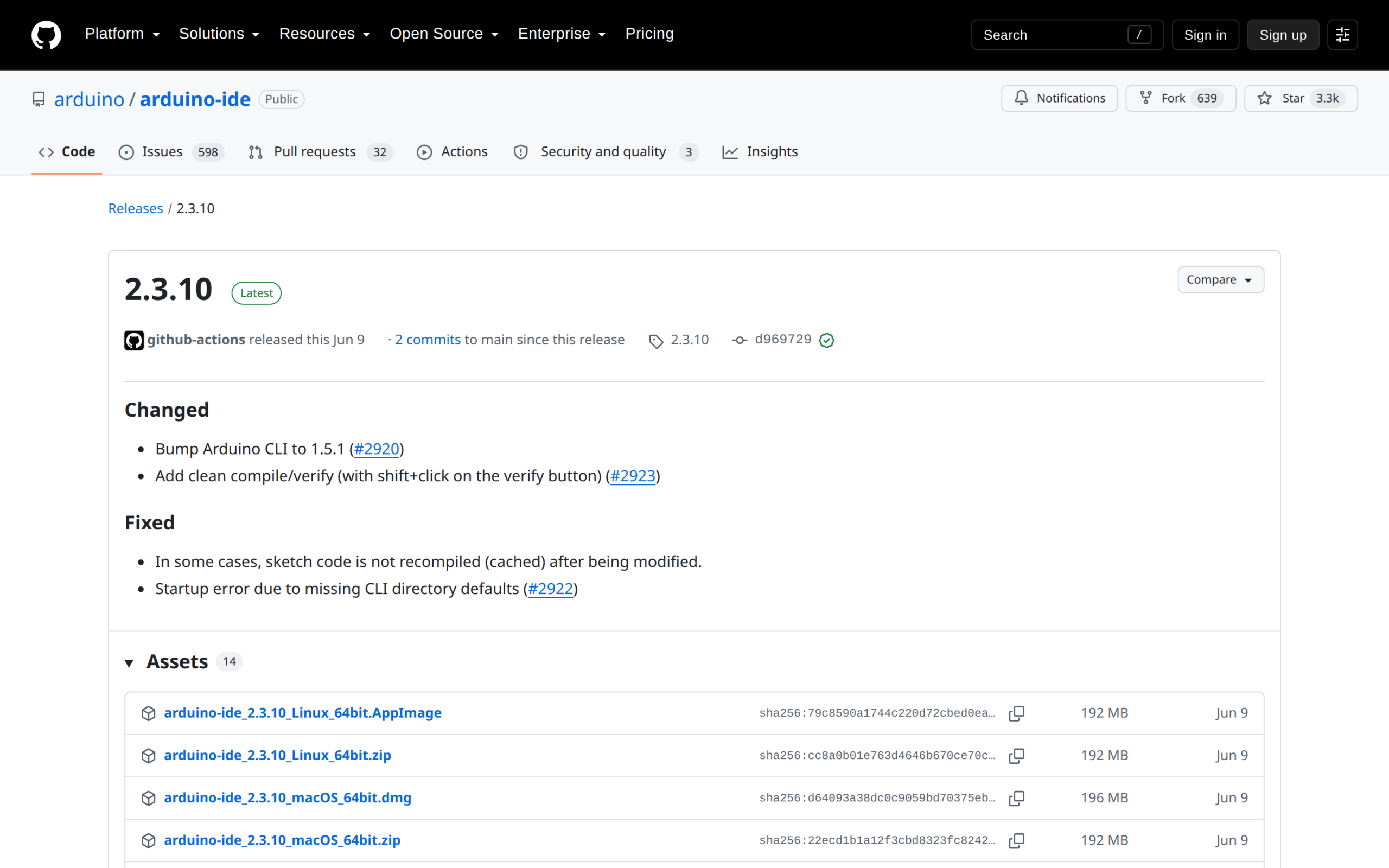
Task: Copy sha256 for Linux_64bit.zip asset
Action: click(x=1016, y=756)
